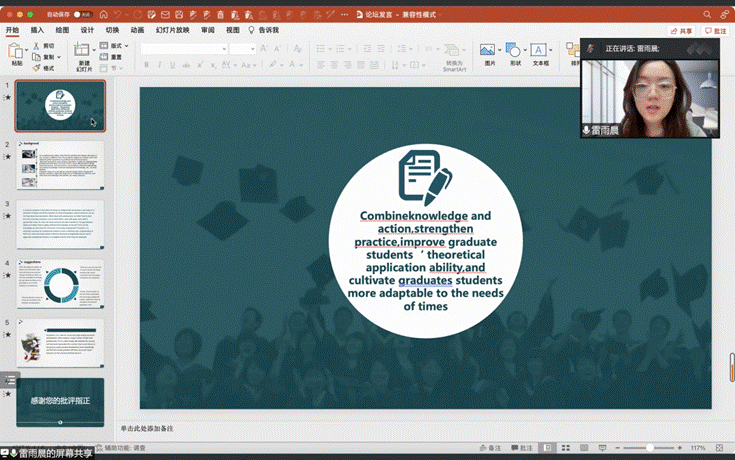
Task: Click the Format Painter (格式) brush icon
Action: pos(35,68)
